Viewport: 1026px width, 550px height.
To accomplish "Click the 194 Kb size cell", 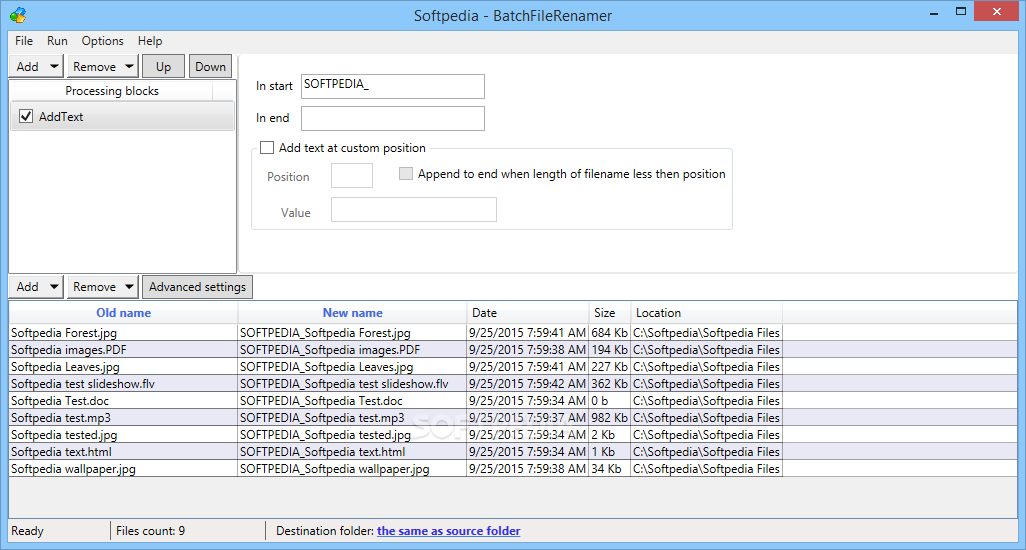I will pyautogui.click(x=609, y=350).
